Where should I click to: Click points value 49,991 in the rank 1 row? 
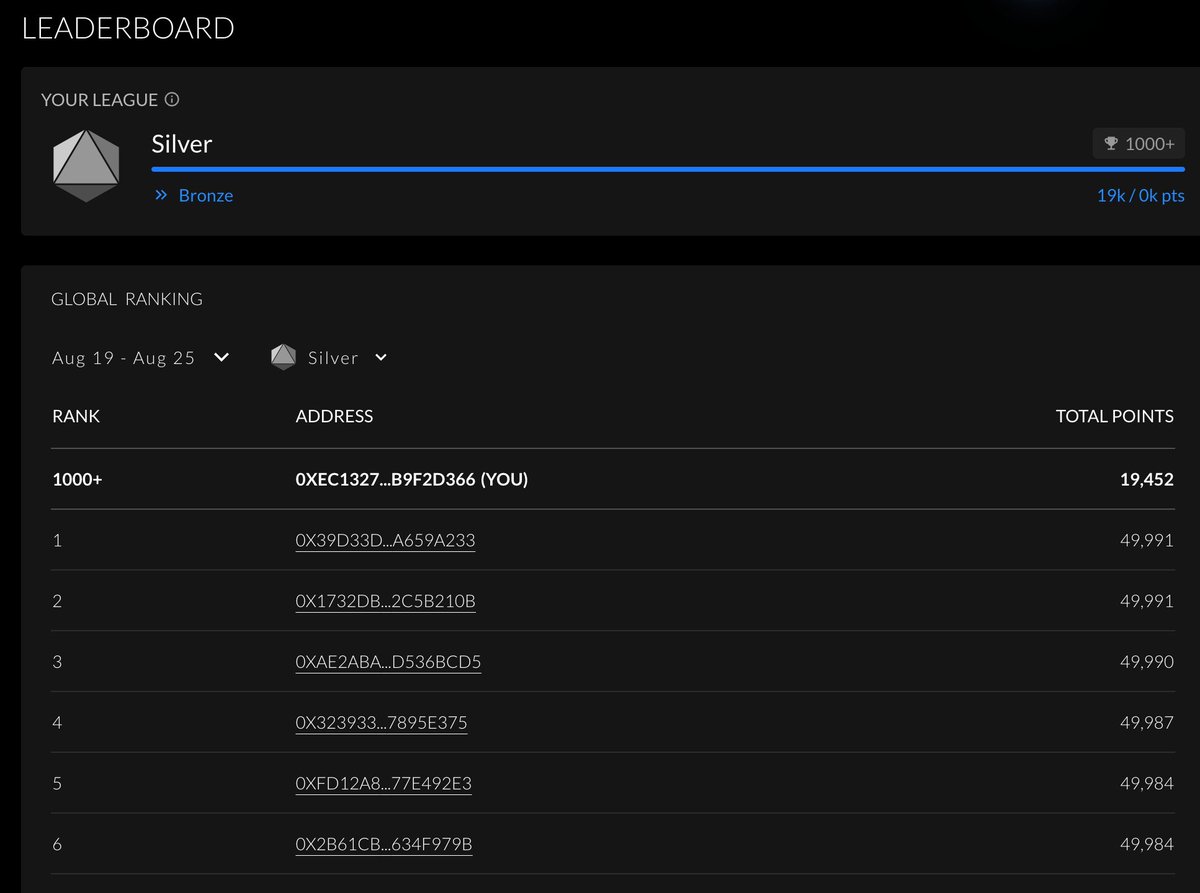coord(1147,541)
